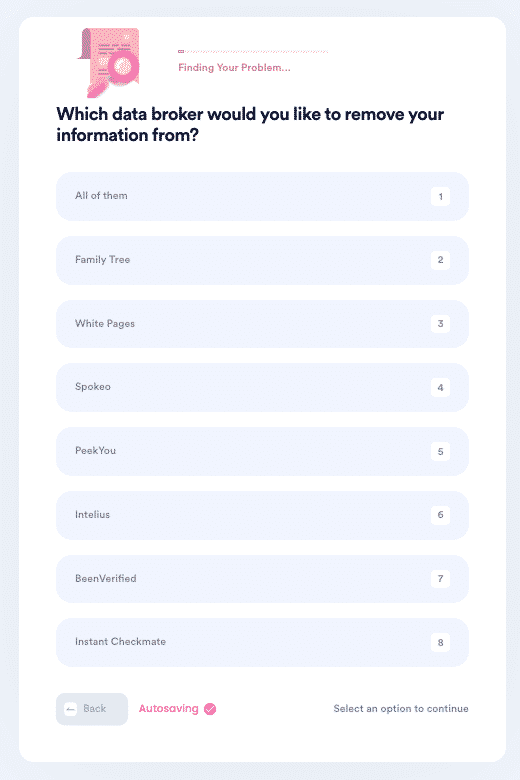The width and height of the screenshot is (520, 780).
Task: Choose Family Tree data broker
Action: point(262,260)
